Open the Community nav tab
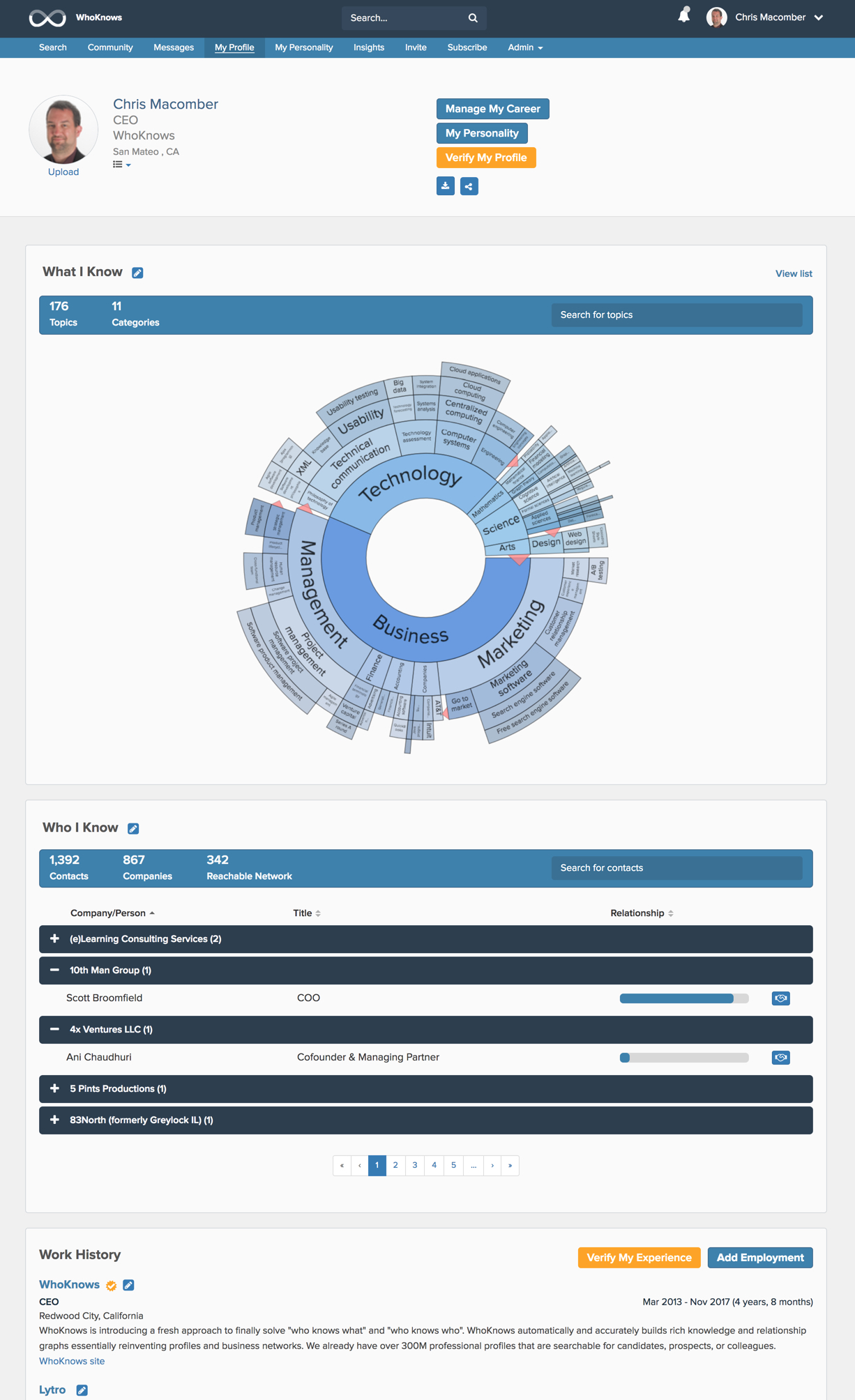The image size is (855, 1400). click(110, 47)
